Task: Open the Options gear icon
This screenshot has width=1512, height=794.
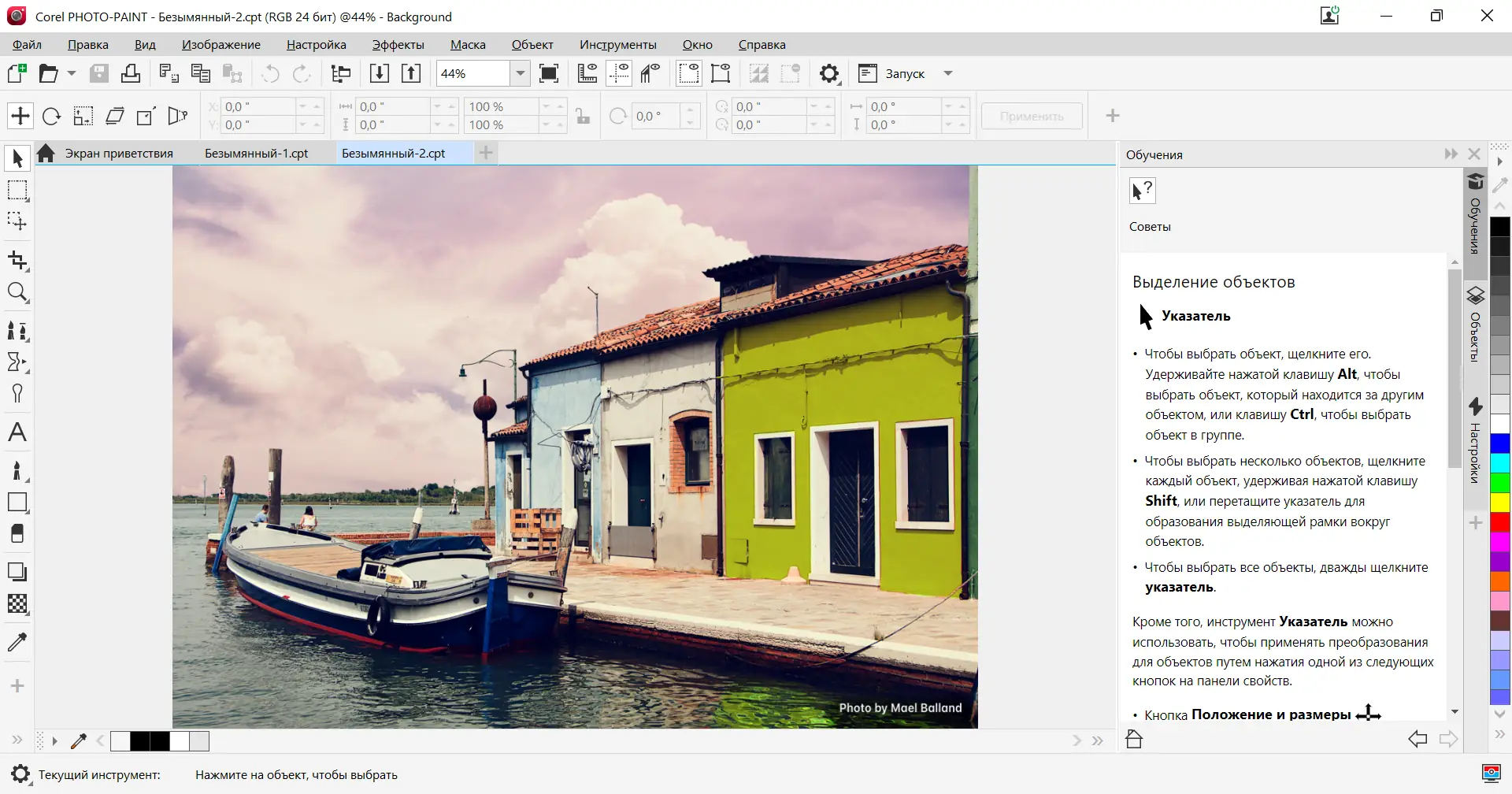Action: [828, 74]
